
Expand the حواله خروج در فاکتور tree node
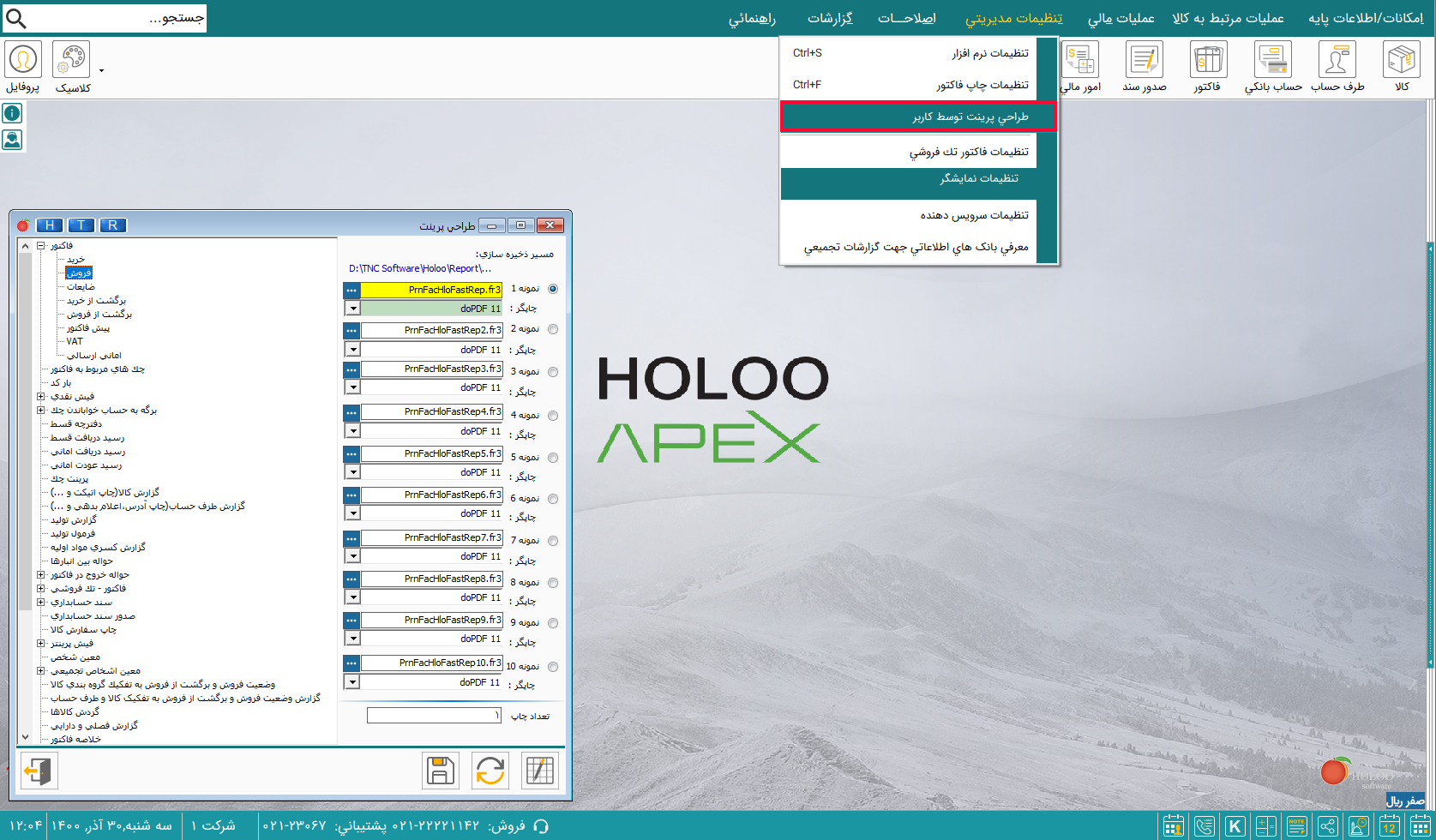[40, 575]
